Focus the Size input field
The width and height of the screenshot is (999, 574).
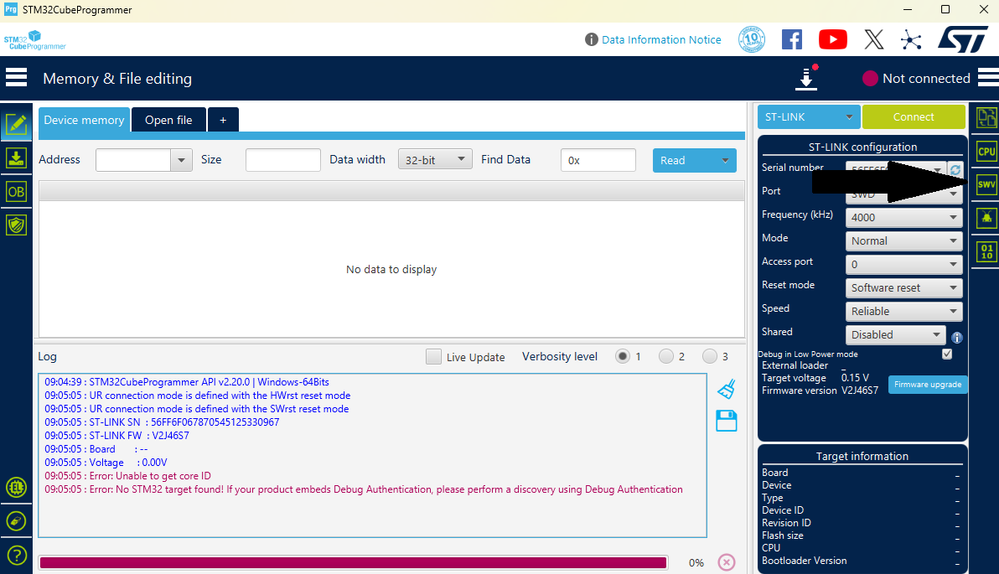pos(283,160)
